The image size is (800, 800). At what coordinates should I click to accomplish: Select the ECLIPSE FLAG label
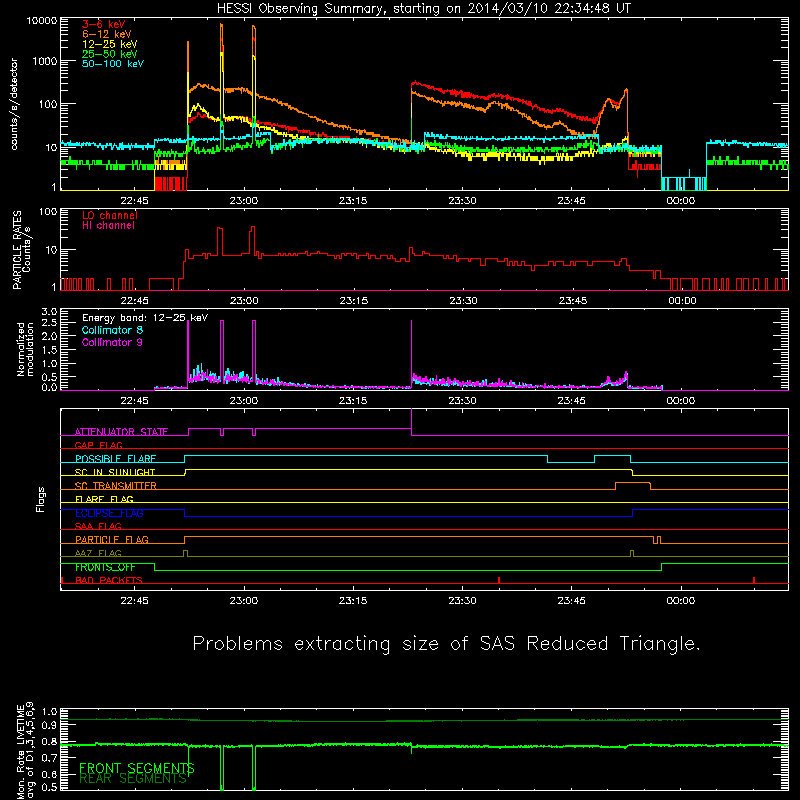coord(109,513)
